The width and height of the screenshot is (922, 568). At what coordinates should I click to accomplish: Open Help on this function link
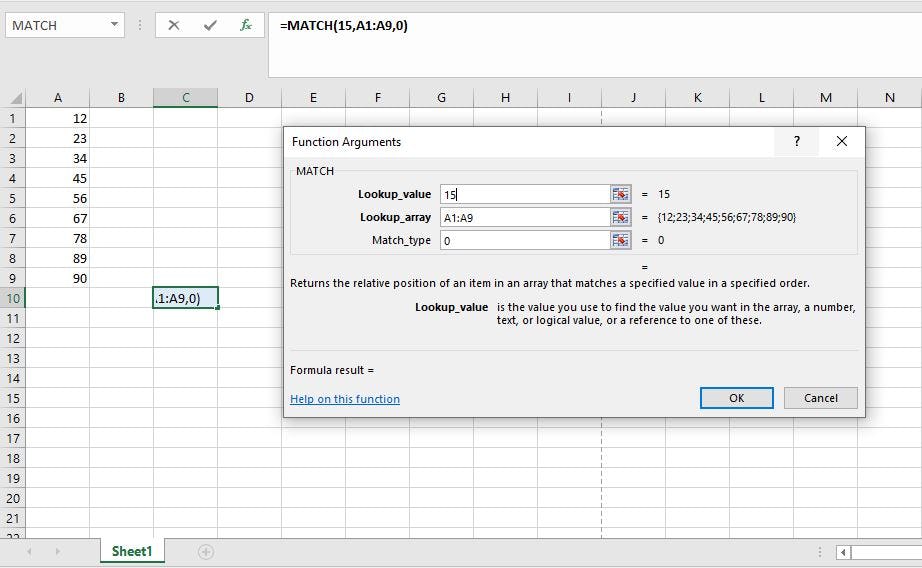[345, 399]
